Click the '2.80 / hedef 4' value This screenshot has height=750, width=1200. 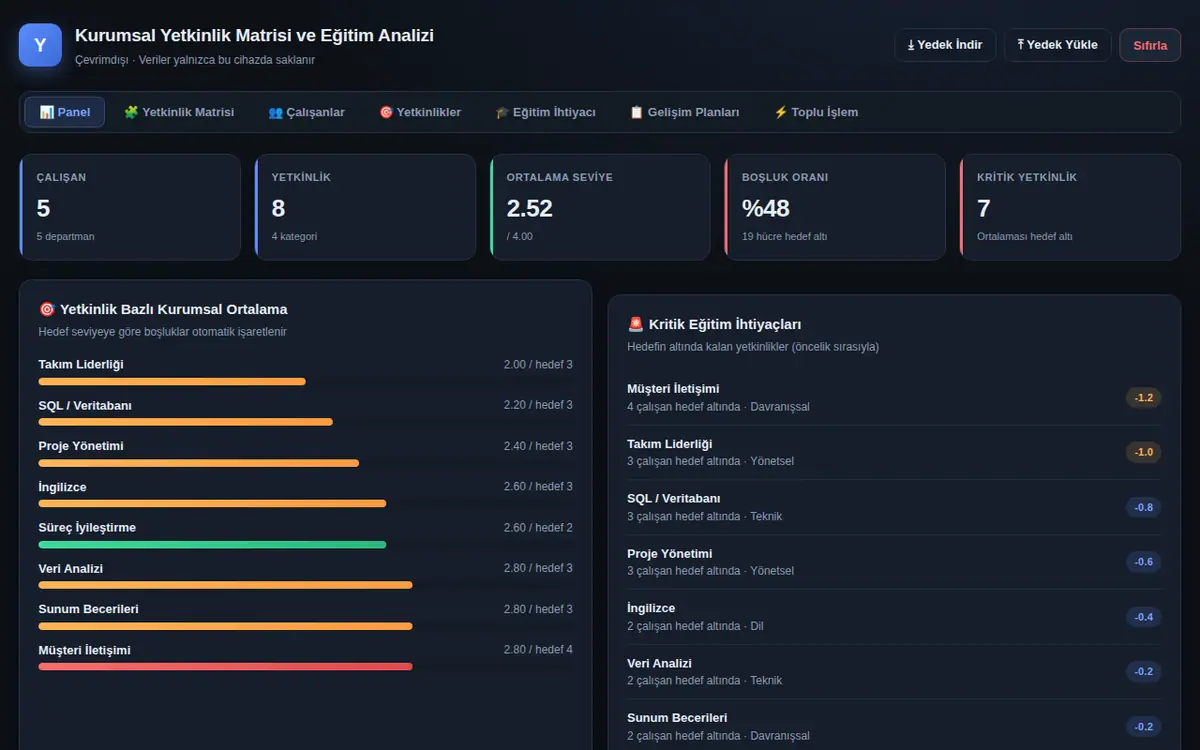tap(538, 650)
